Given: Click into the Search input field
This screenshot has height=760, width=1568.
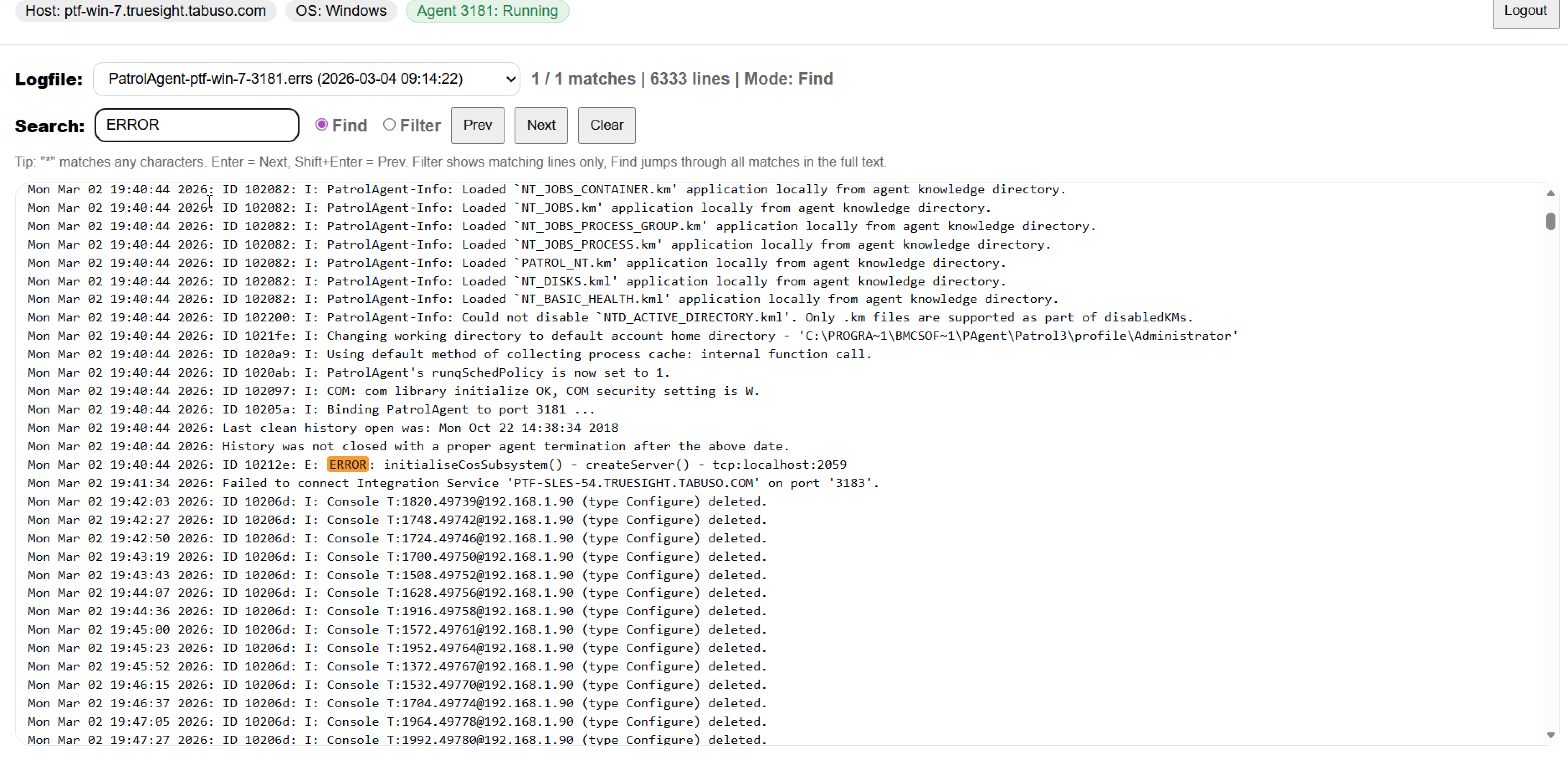Looking at the screenshot, I should point(197,126).
